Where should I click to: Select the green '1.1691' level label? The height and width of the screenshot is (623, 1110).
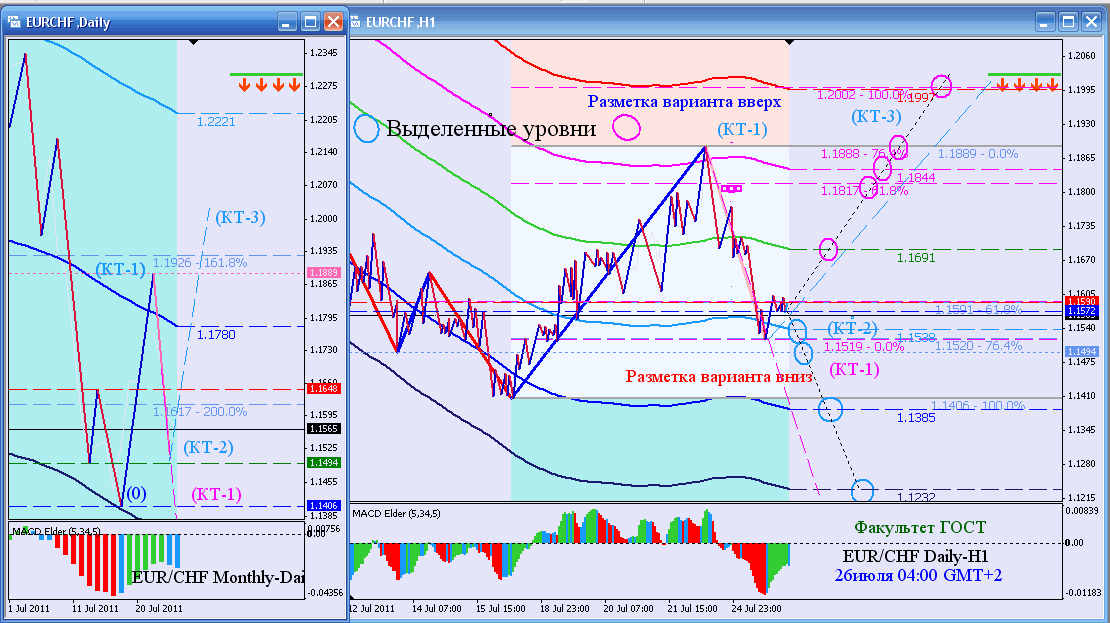(x=916, y=258)
